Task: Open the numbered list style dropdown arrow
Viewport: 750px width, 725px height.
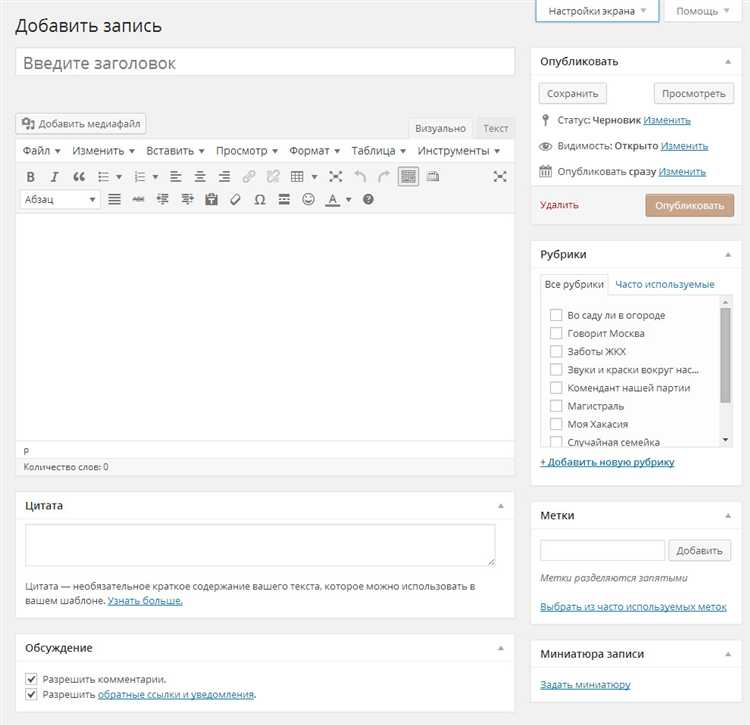Action: [x=155, y=177]
